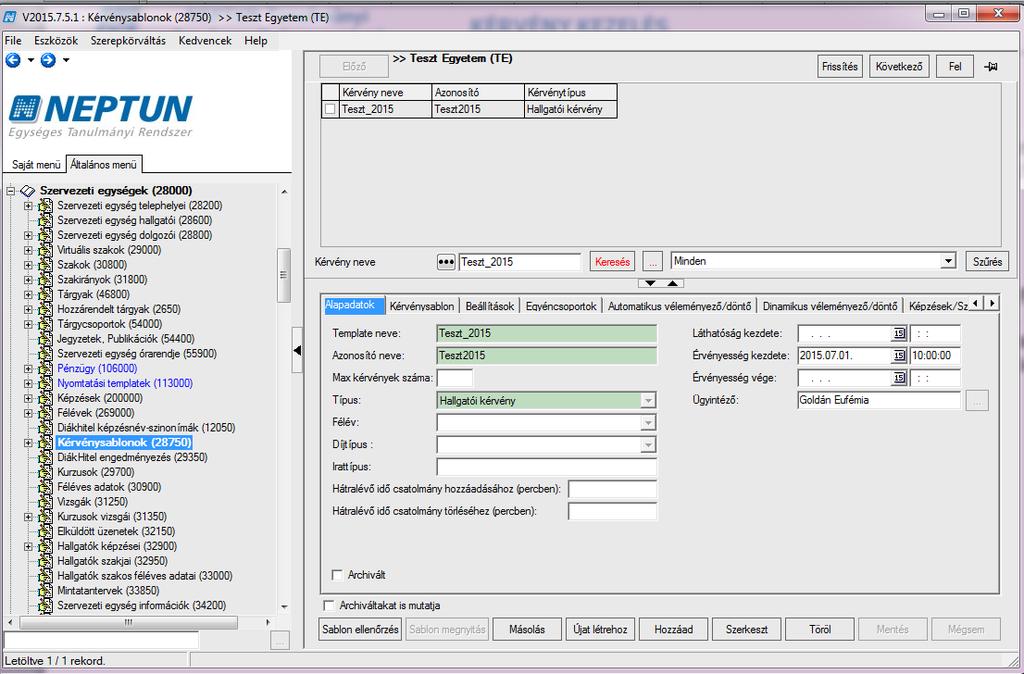Click the pin icon next to Fel
The height and width of the screenshot is (674, 1024).
click(991, 67)
